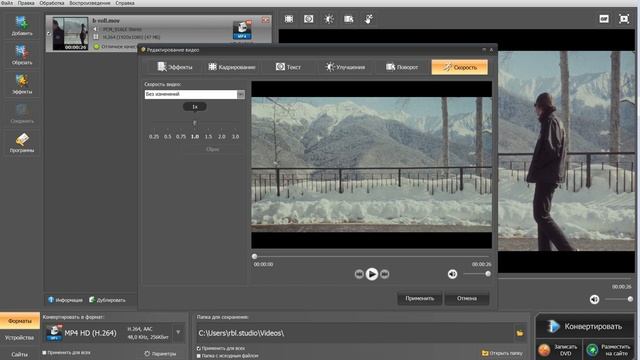Toggle Папка с исходным файлом checkbox

click(198, 356)
